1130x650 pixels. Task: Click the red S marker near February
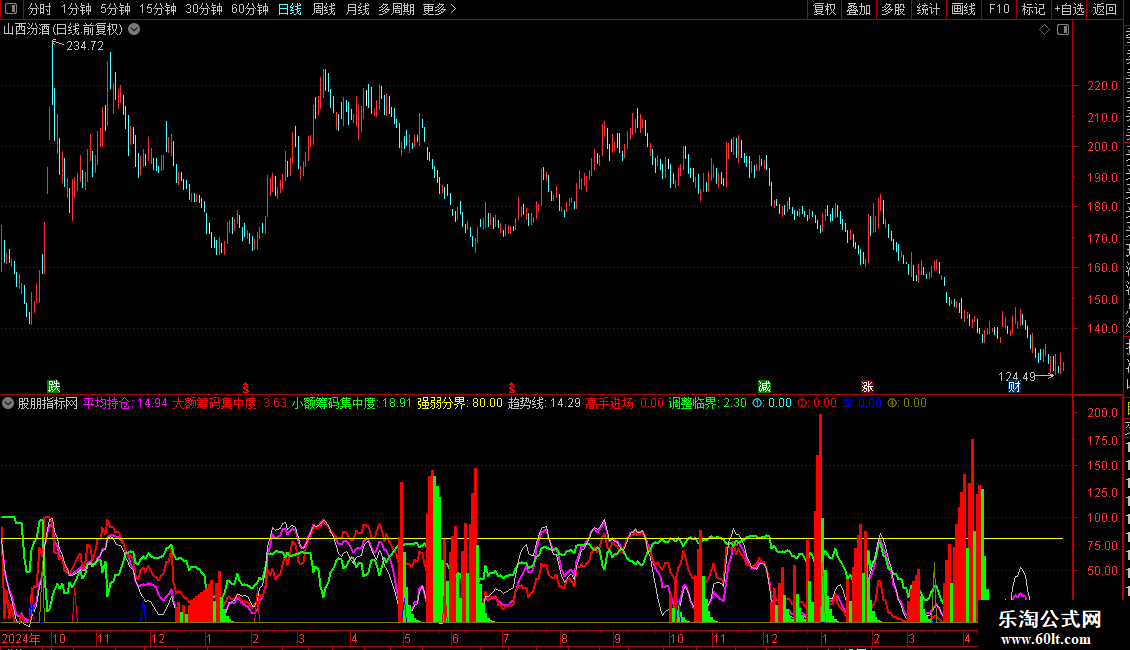point(246,388)
